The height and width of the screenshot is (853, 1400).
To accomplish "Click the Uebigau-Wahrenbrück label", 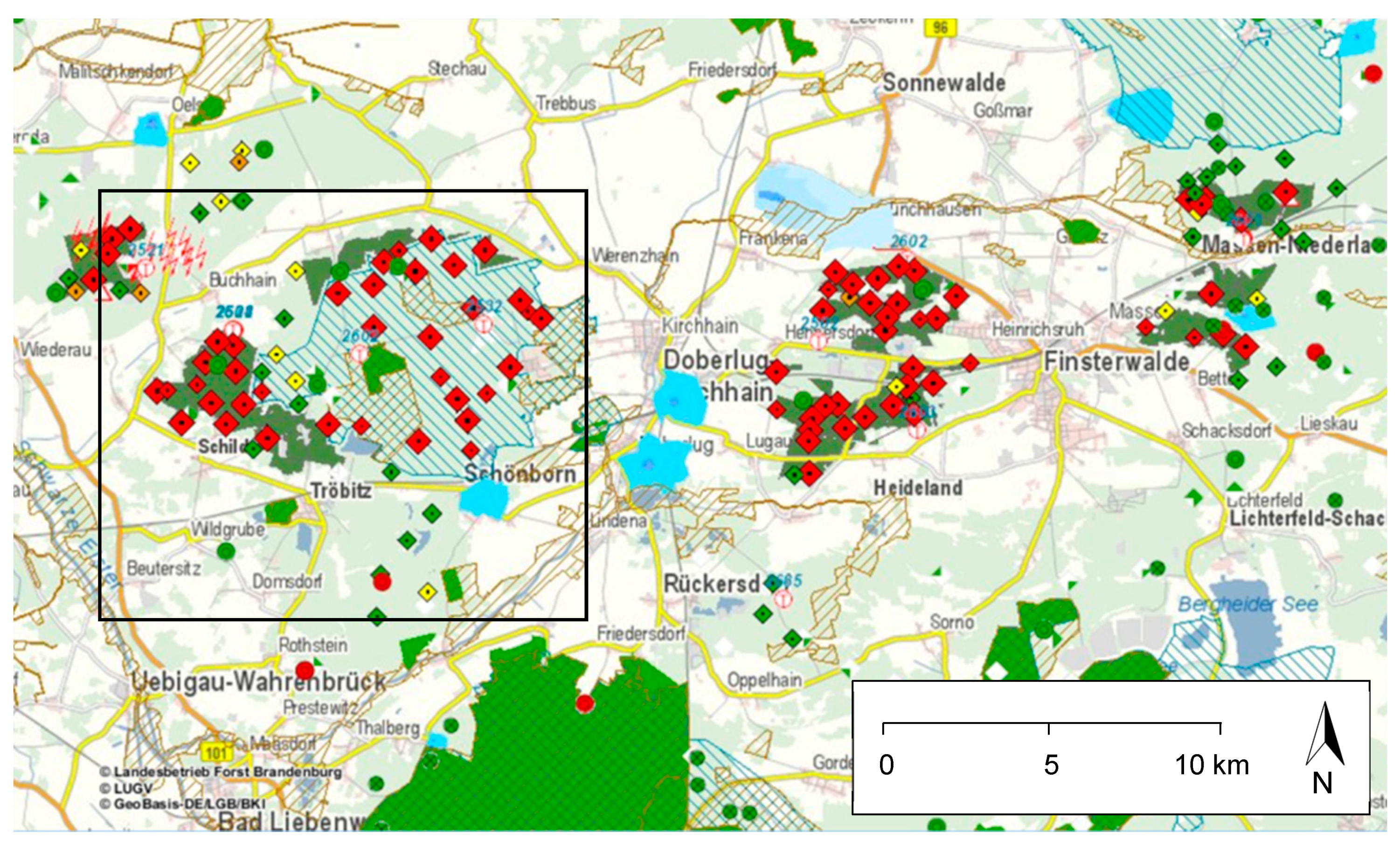I will pyautogui.click(x=258, y=682).
